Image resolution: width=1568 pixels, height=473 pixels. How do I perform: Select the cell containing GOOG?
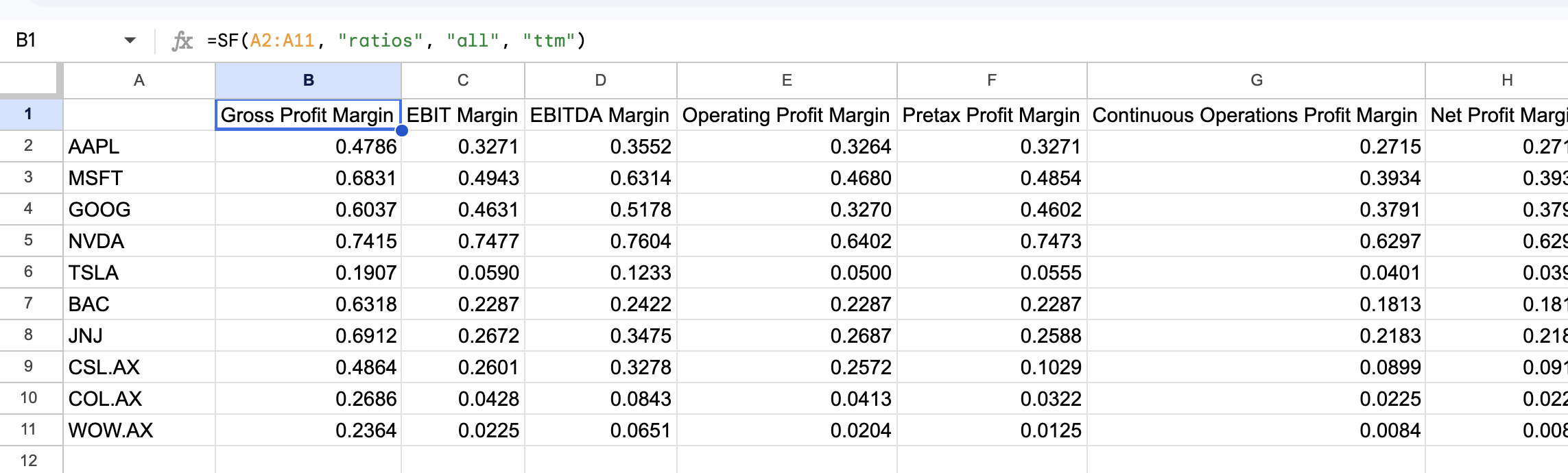tap(139, 209)
